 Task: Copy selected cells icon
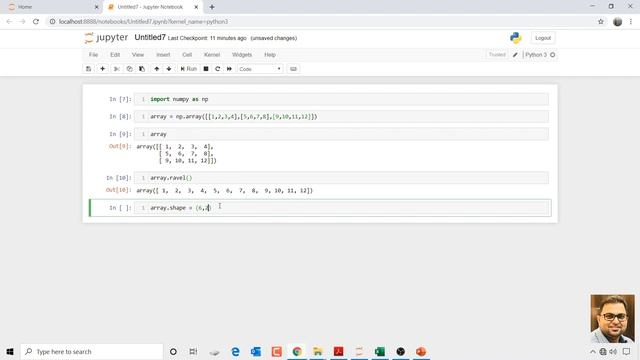point(129,69)
